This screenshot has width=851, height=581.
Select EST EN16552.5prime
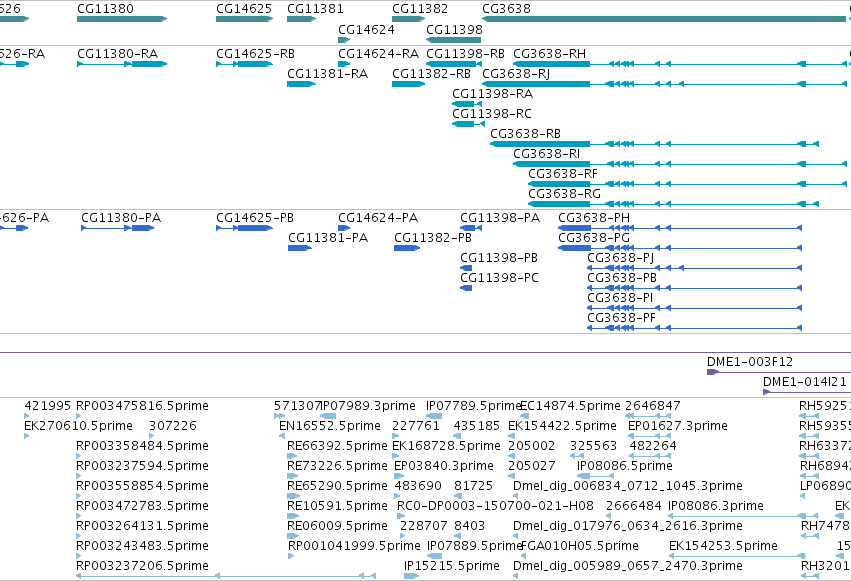[283, 436]
